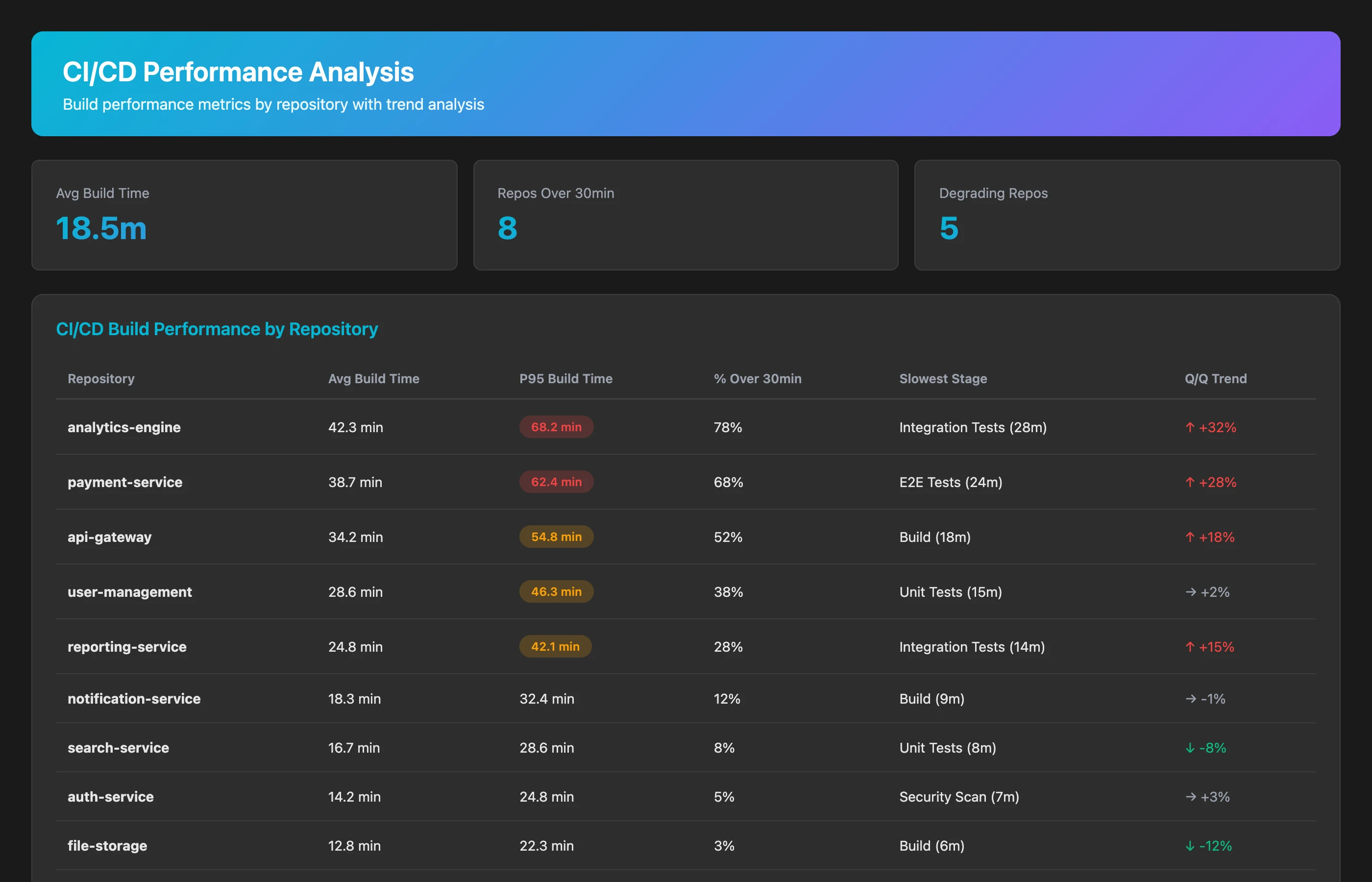Click the down arrow beside -12% trend
This screenshot has height=882, width=1372.
point(1190,846)
